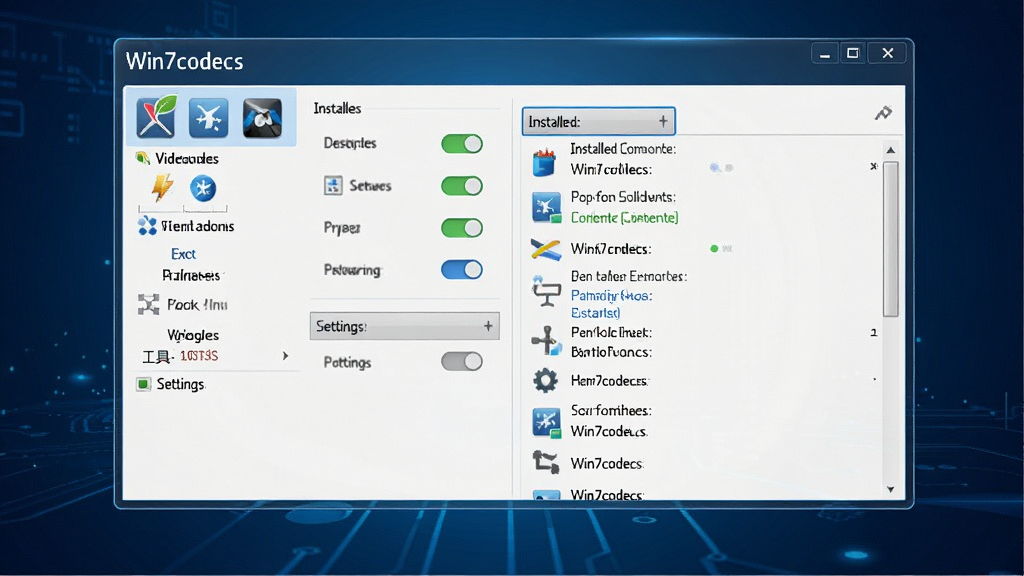
Task: Open the Pook Hnu network icon
Action: [148, 304]
